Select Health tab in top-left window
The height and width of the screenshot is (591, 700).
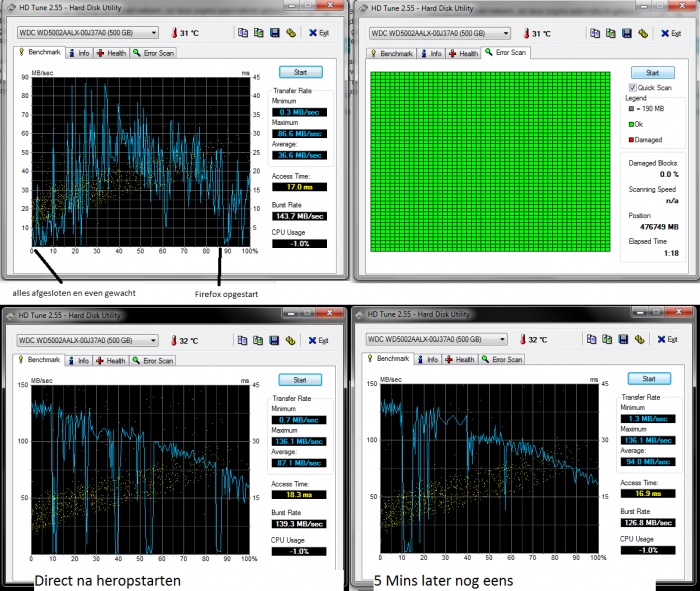tap(111, 53)
